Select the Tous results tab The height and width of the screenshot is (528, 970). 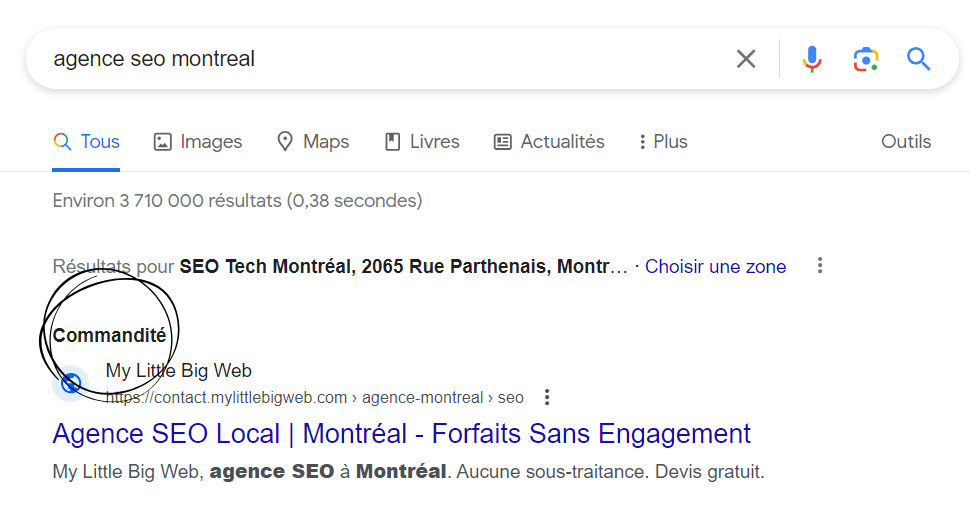click(x=87, y=142)
